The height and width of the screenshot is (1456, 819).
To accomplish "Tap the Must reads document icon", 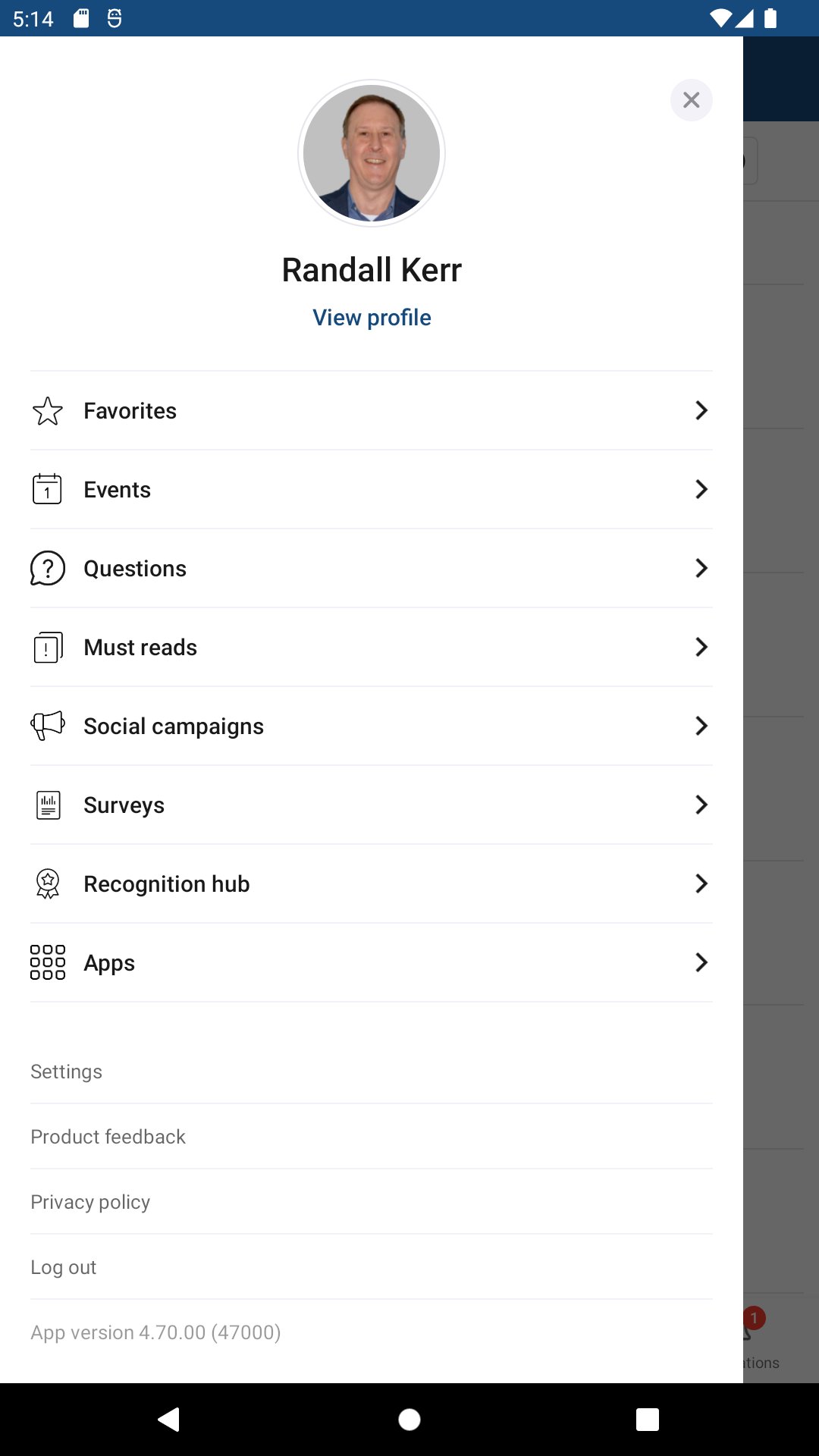I will (x=48, y=648).
